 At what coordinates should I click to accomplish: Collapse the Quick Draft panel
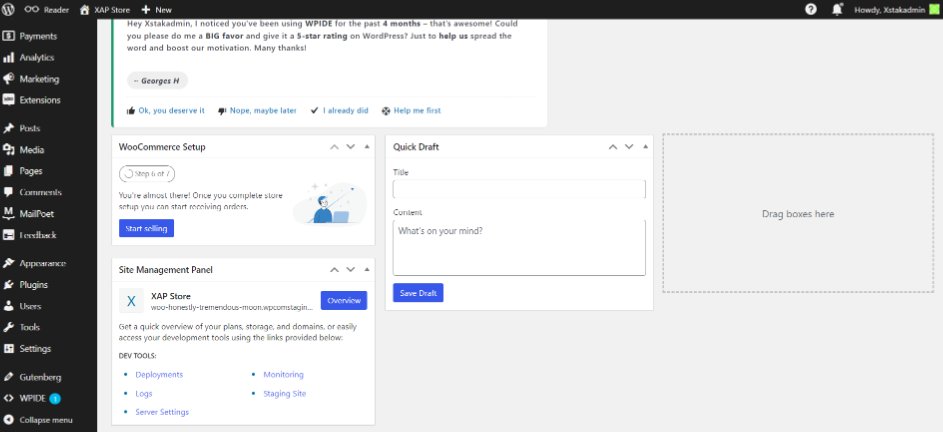[x=645, y=147]
